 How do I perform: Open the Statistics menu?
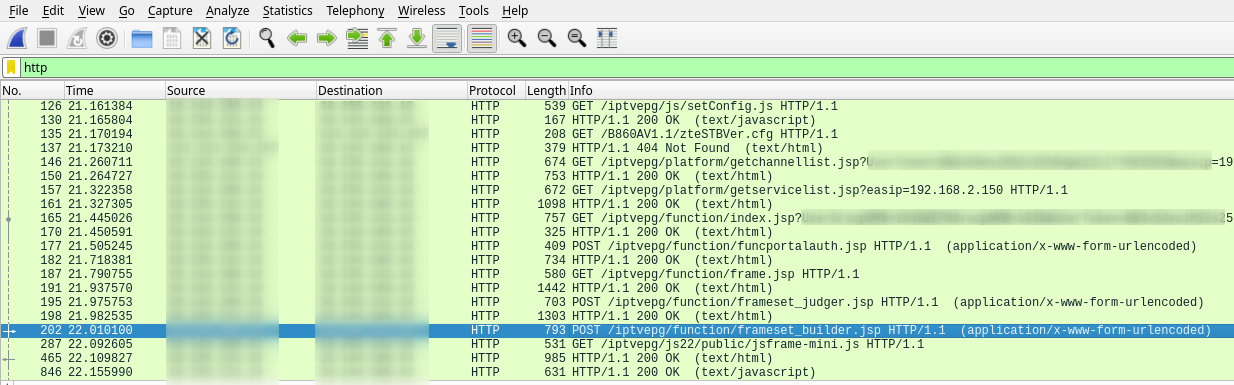[288, 10]
